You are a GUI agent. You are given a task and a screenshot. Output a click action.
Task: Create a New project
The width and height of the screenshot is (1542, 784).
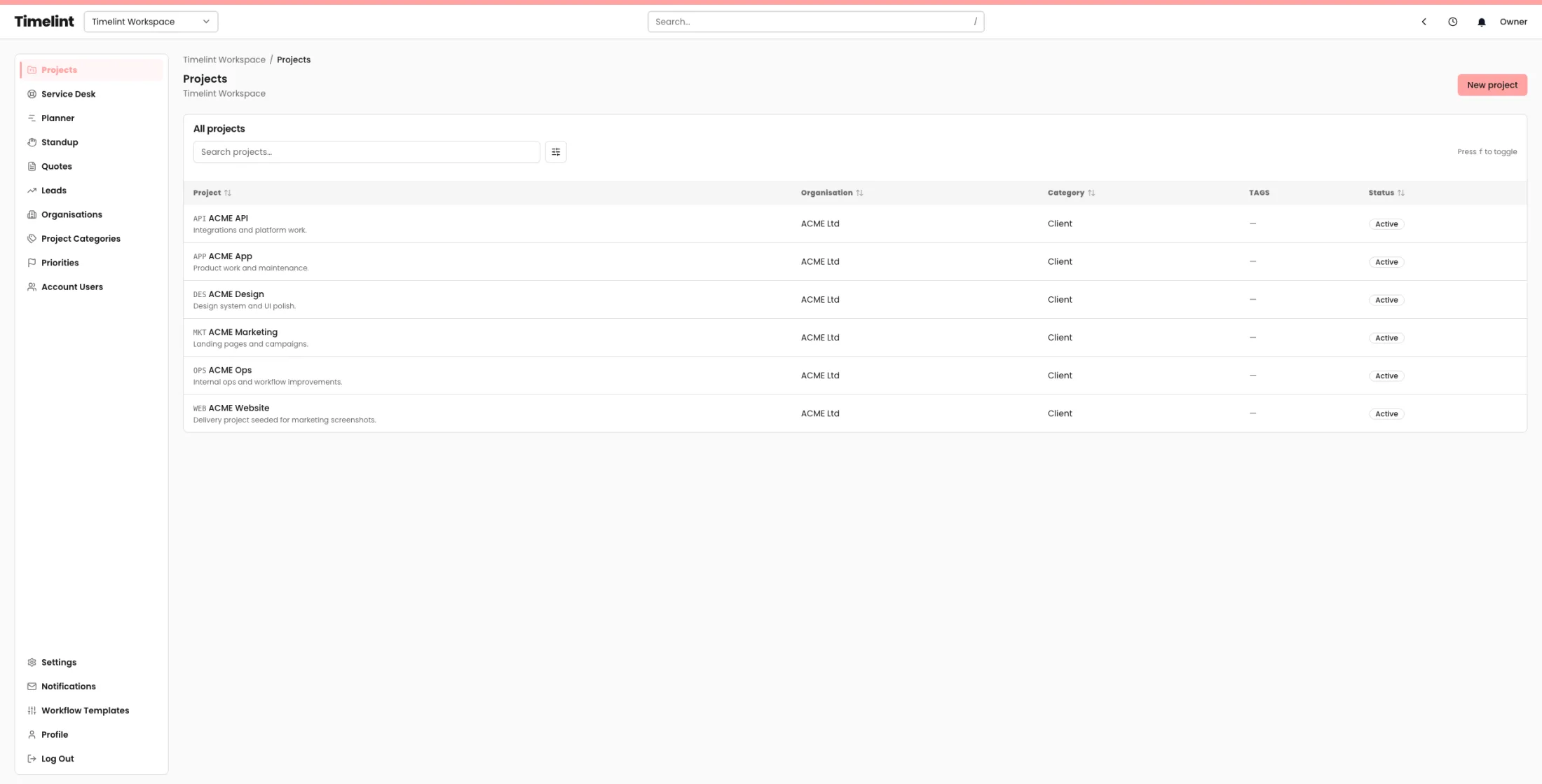point(1492,85)
